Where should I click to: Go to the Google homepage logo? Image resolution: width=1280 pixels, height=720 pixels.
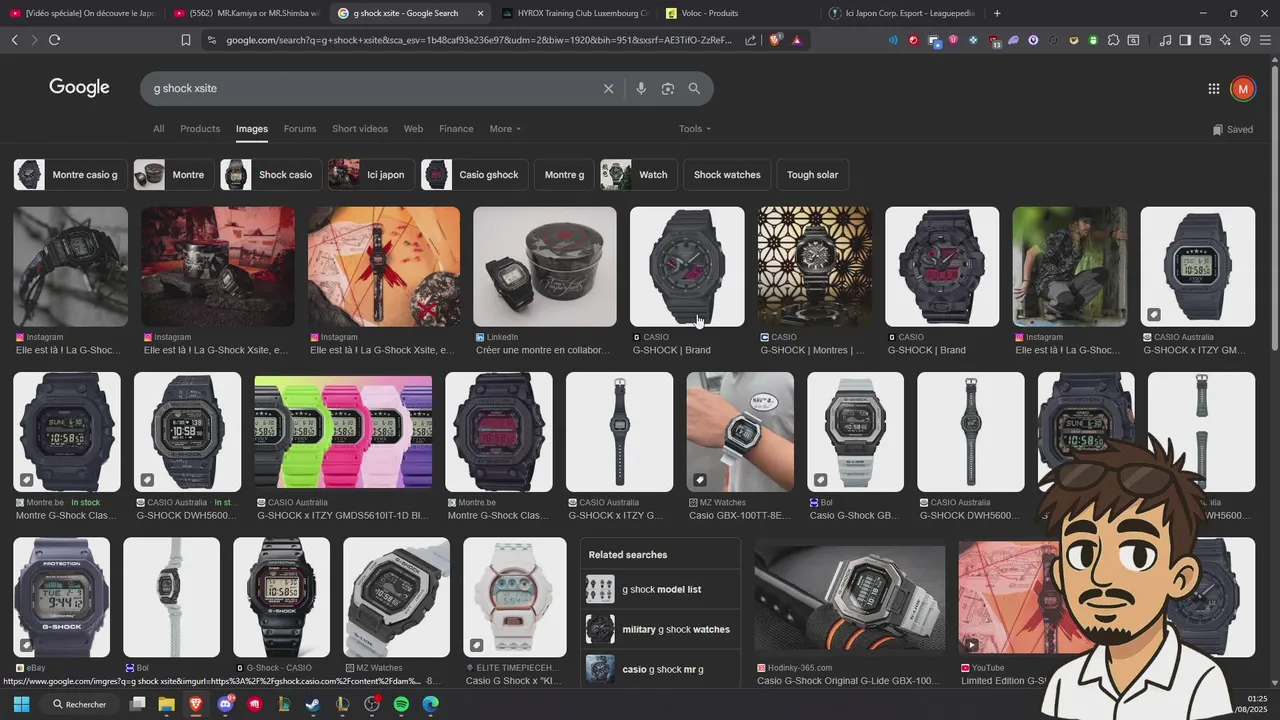click(x=79, y=88)
